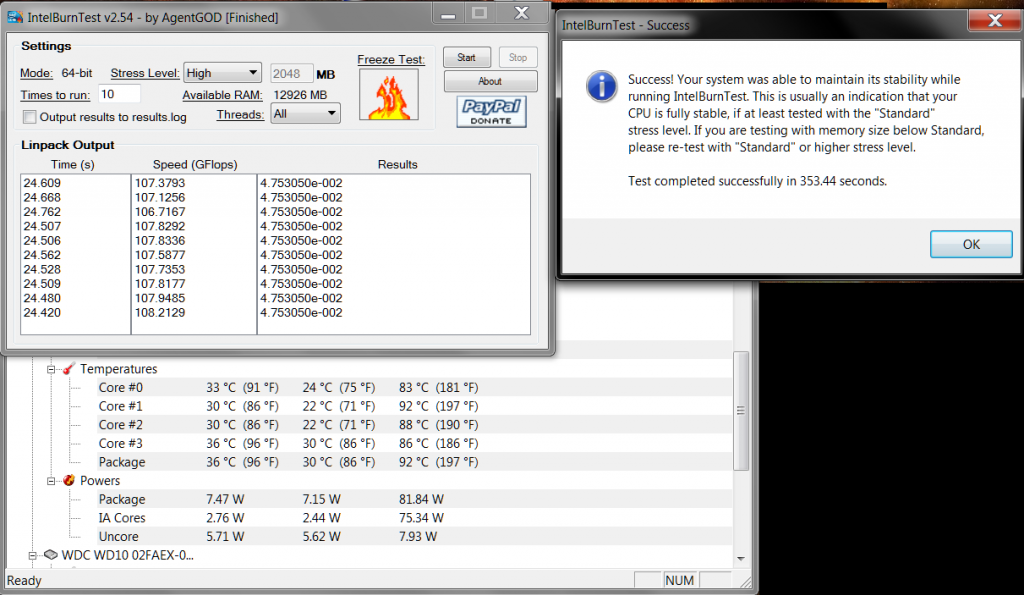Click the Time (s) column header
The width and height of the screenshot is (1024, 595).
[x=72, y=165]
